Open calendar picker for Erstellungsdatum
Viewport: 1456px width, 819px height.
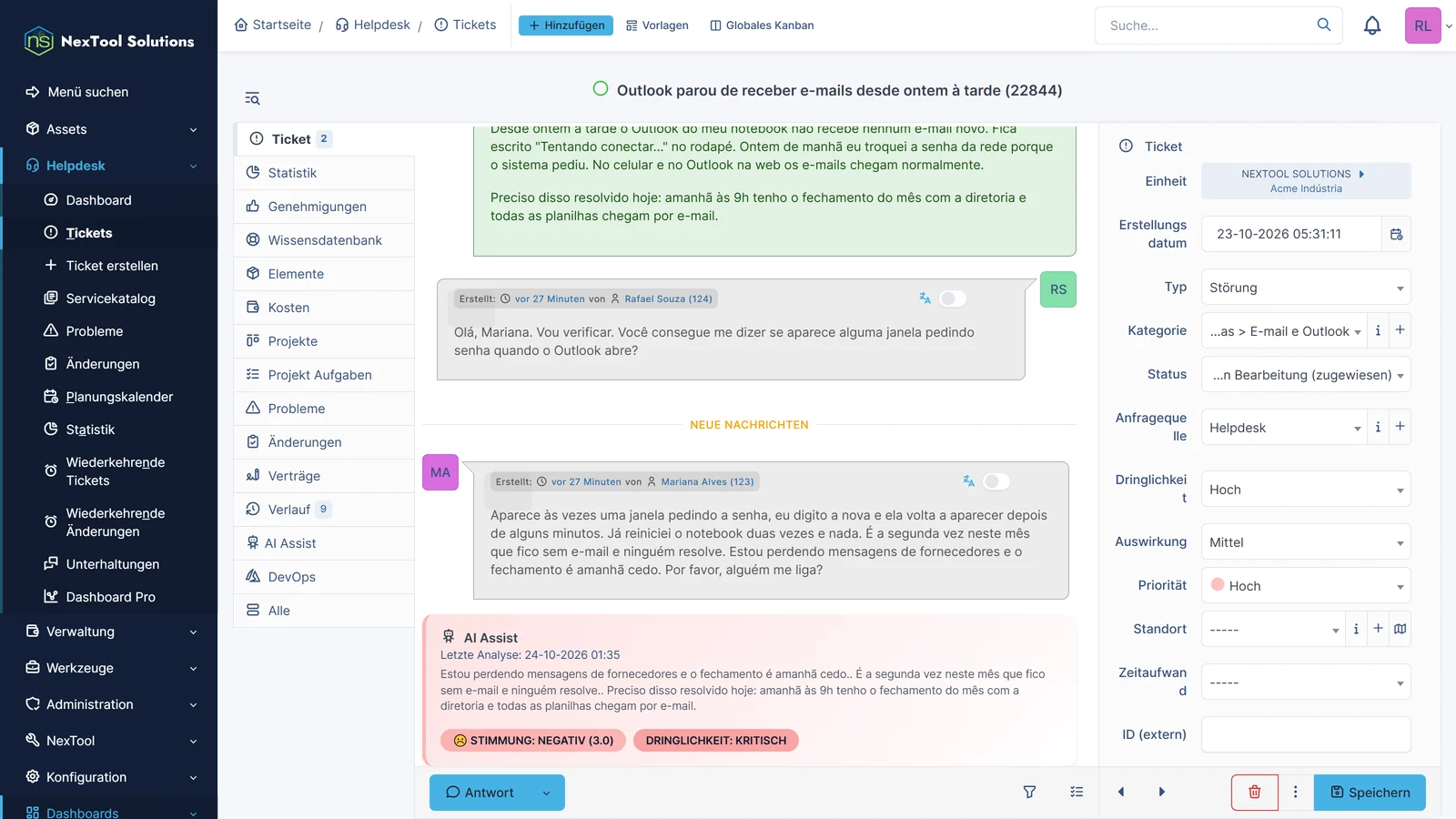[x=1396, y=234]
